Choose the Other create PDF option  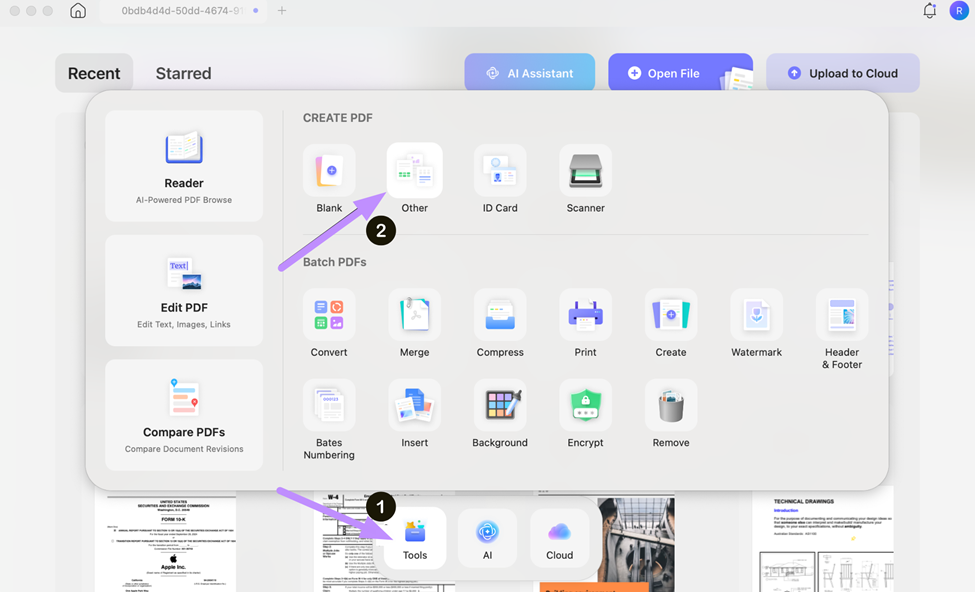[x=415, y=171]
